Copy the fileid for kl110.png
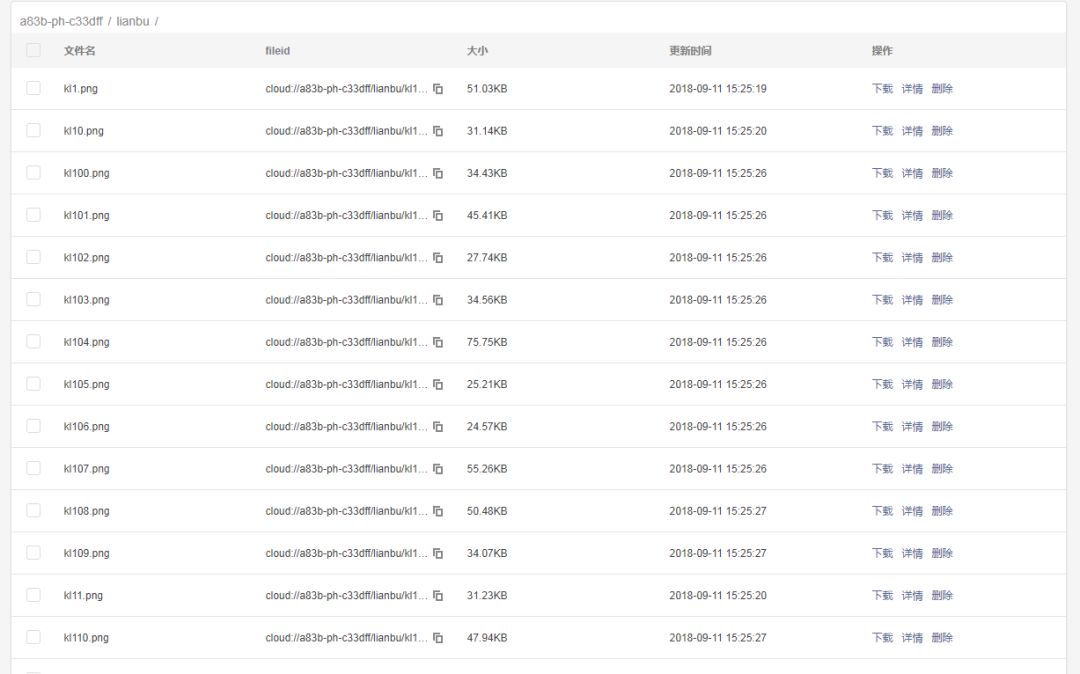Screen dimensions: 1080x674 438,638
